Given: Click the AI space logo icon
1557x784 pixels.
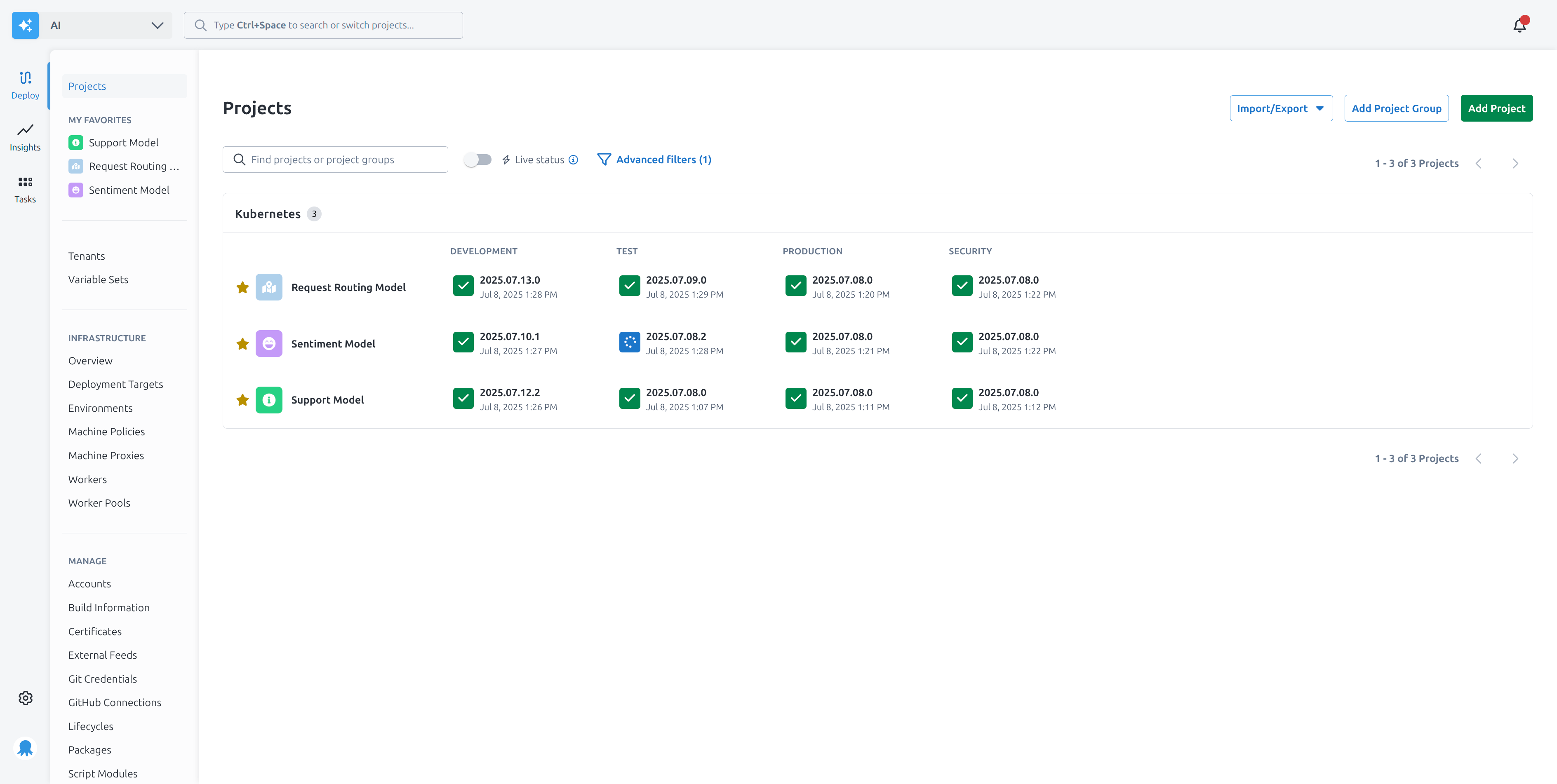Looking at the screenshot, I should tap(26, 26).
